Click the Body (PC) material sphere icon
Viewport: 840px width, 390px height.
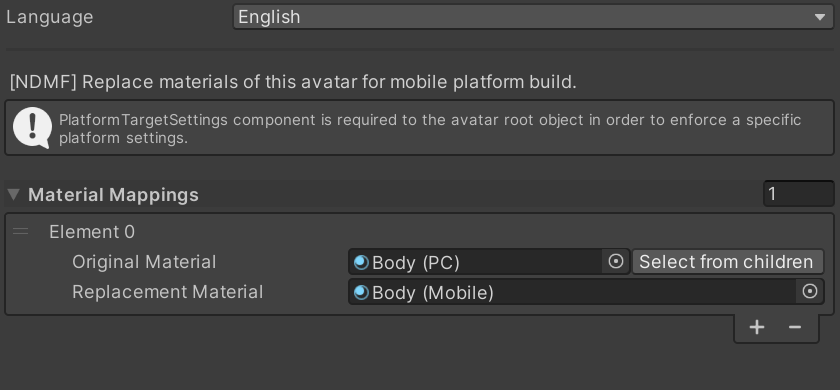[x=361, y=262]
